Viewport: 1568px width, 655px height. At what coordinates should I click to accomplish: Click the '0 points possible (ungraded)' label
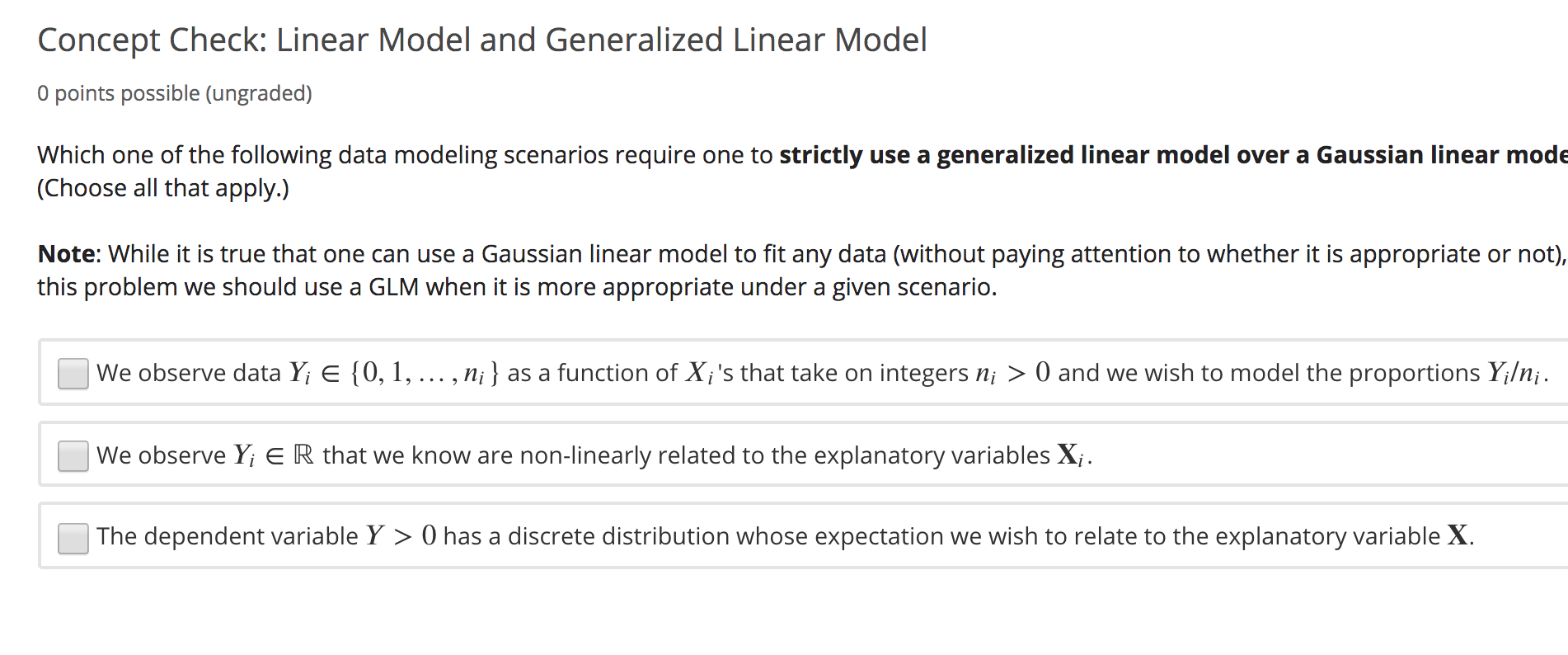coord(174,93)
